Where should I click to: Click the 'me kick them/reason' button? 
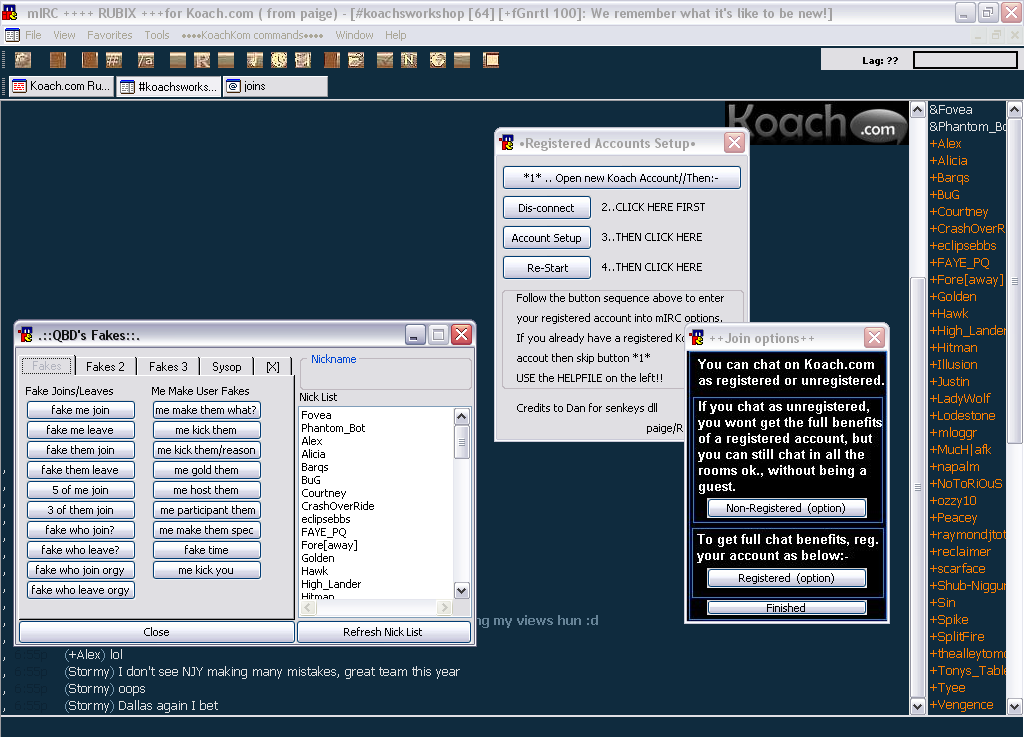click(x=206, y=450)
